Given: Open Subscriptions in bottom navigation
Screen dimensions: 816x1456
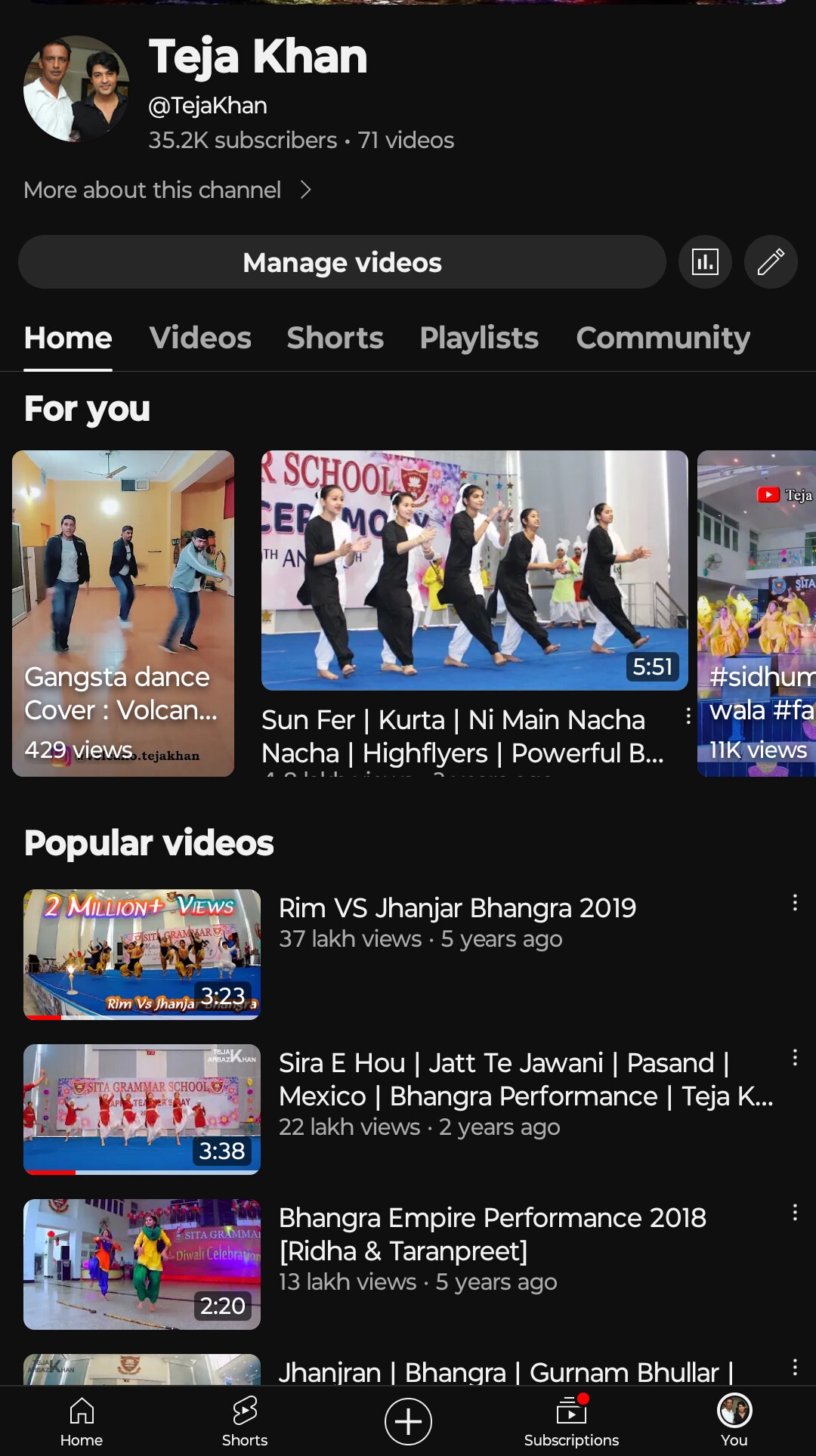Looking at the screenshot, I should (571, 1421).
